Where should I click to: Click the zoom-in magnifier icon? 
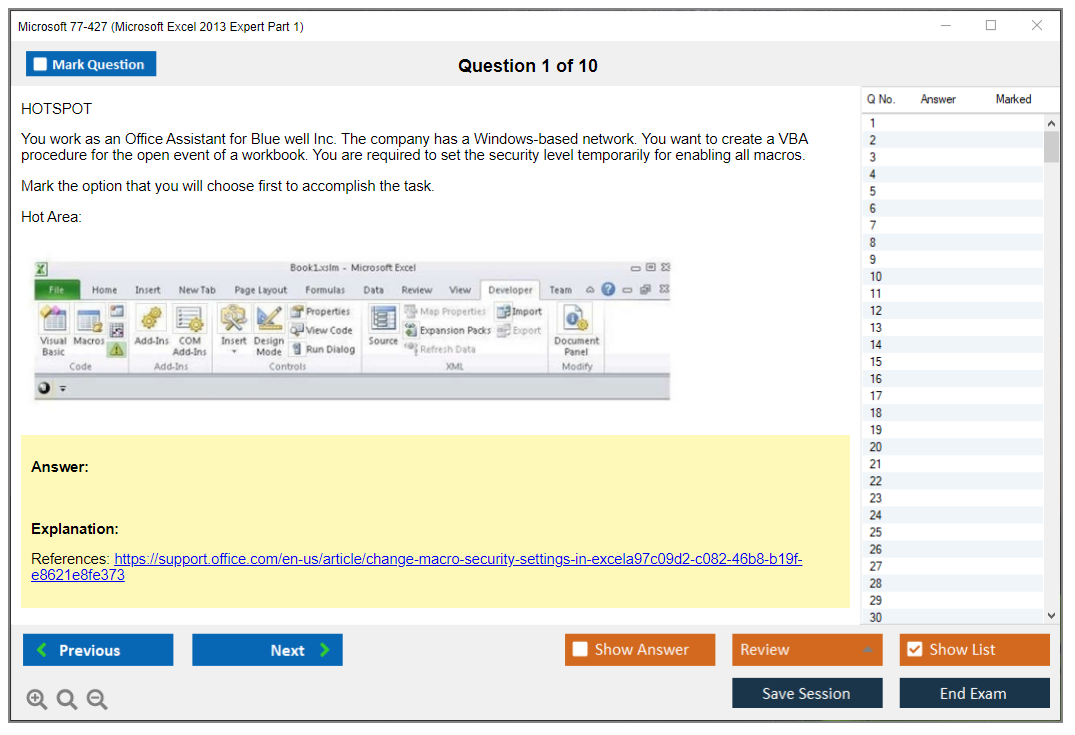(x=37, y=699)
